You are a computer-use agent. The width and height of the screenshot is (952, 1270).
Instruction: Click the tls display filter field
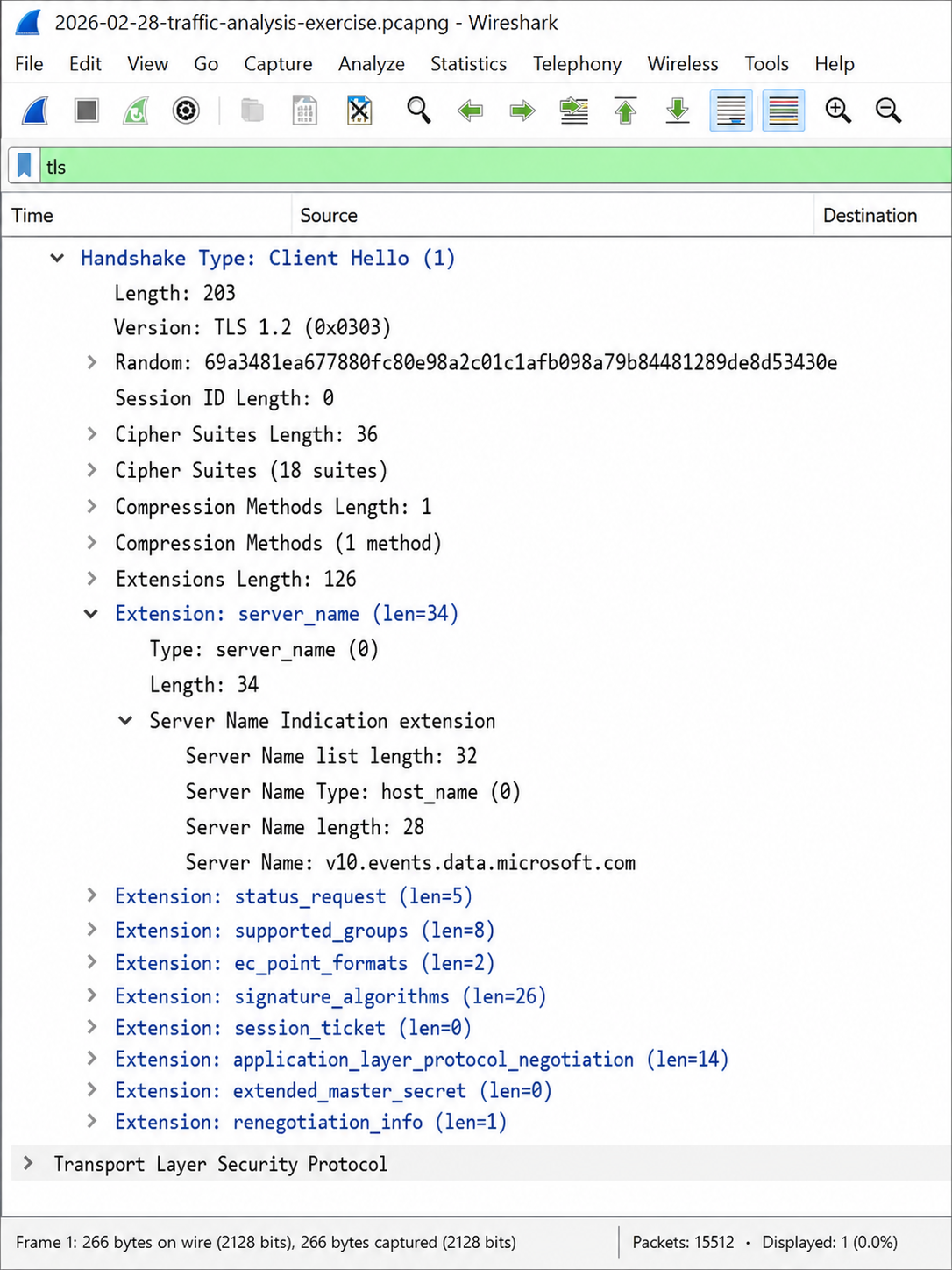coord(495,166)
